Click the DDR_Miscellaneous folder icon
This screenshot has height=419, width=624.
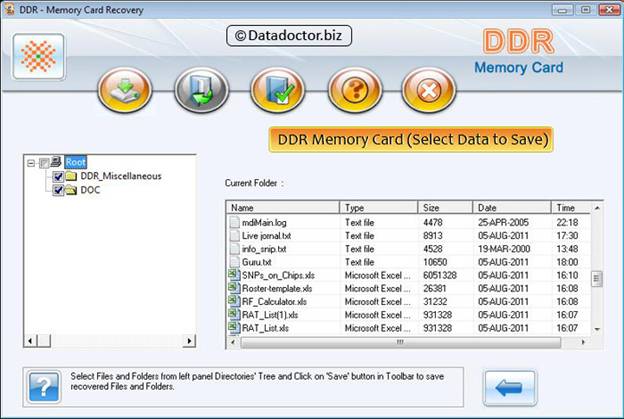[x=71, y=176]
